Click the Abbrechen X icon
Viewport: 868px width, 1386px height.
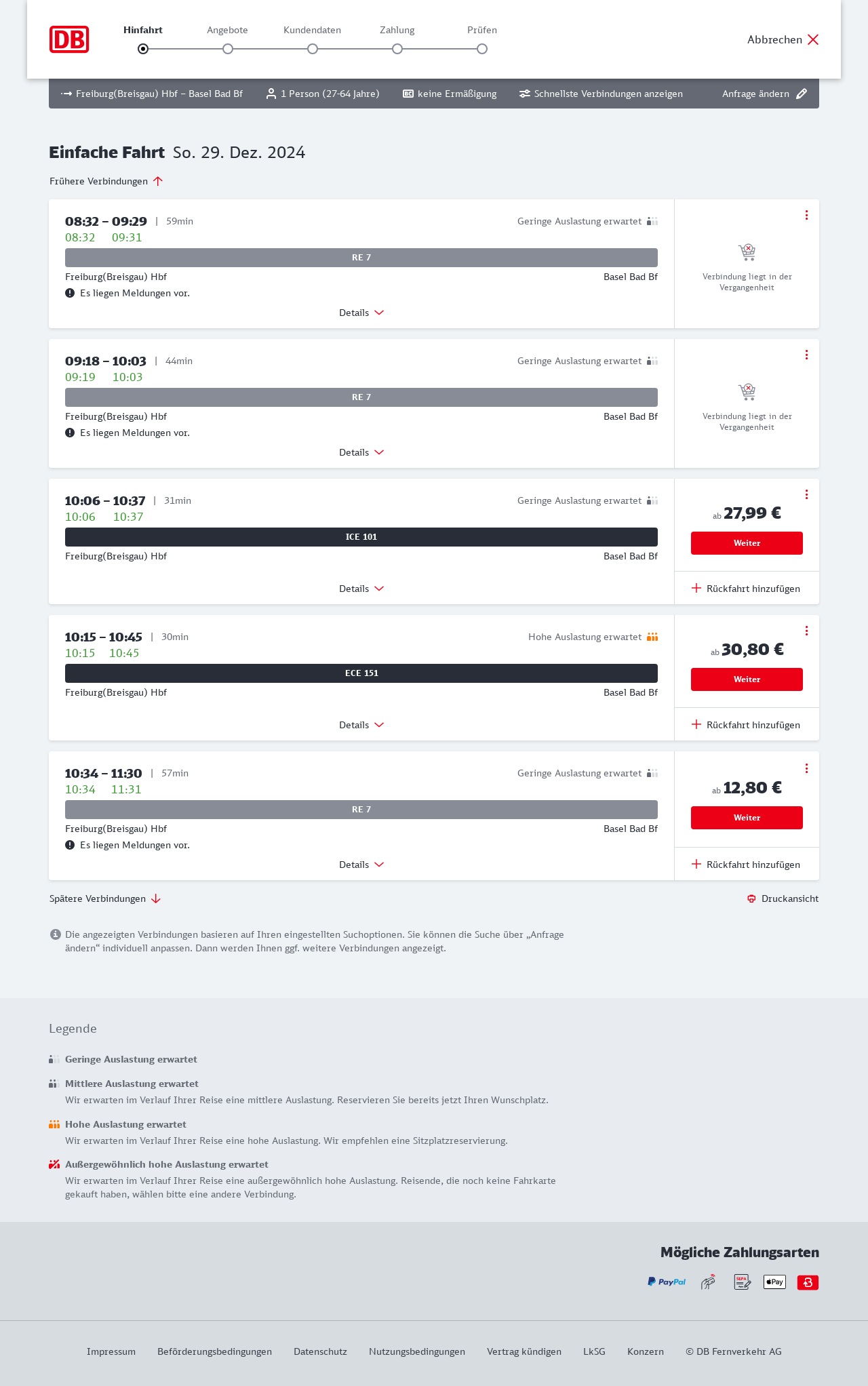[813, 39]
